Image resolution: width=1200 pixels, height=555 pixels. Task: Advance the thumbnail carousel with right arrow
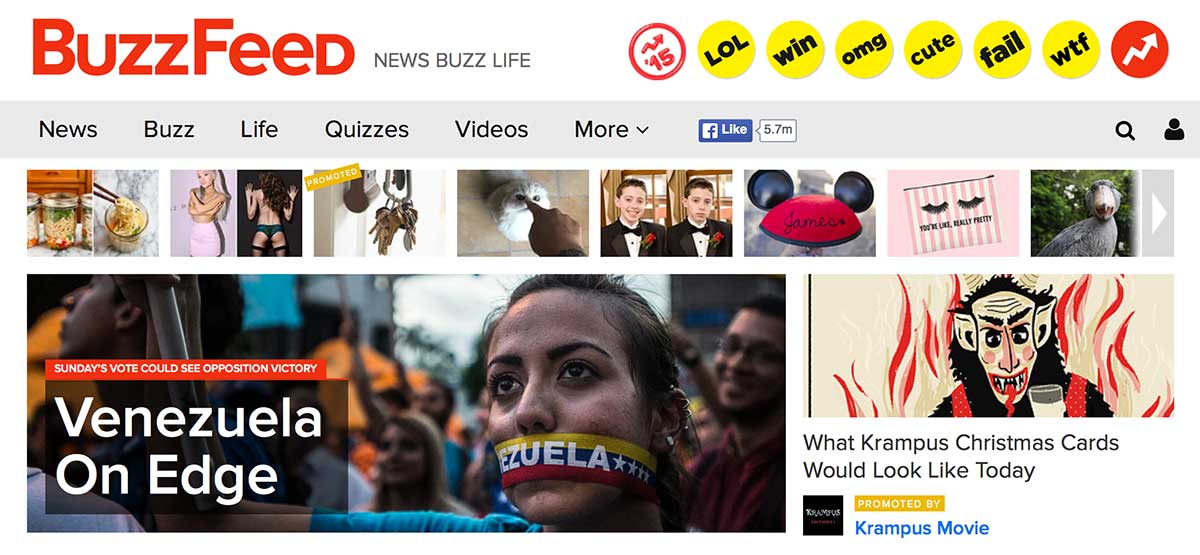(x=1158, y=213)
